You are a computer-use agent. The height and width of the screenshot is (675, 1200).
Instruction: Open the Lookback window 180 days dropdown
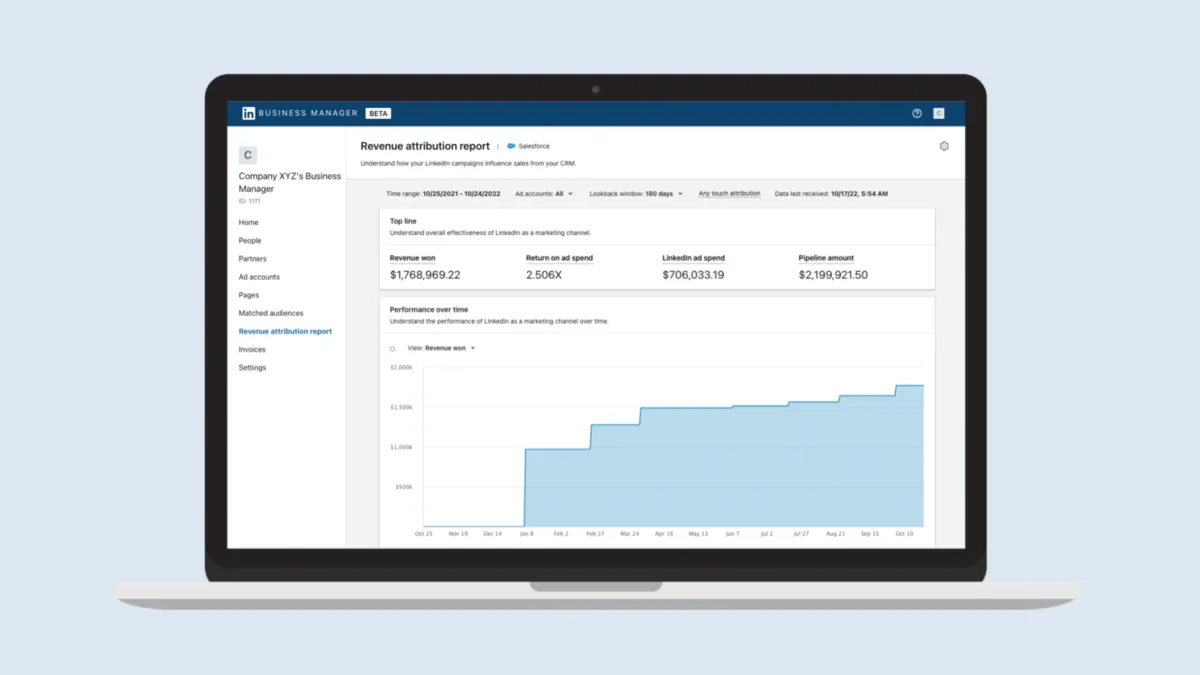pyautogui.click(x=637, y=193)
